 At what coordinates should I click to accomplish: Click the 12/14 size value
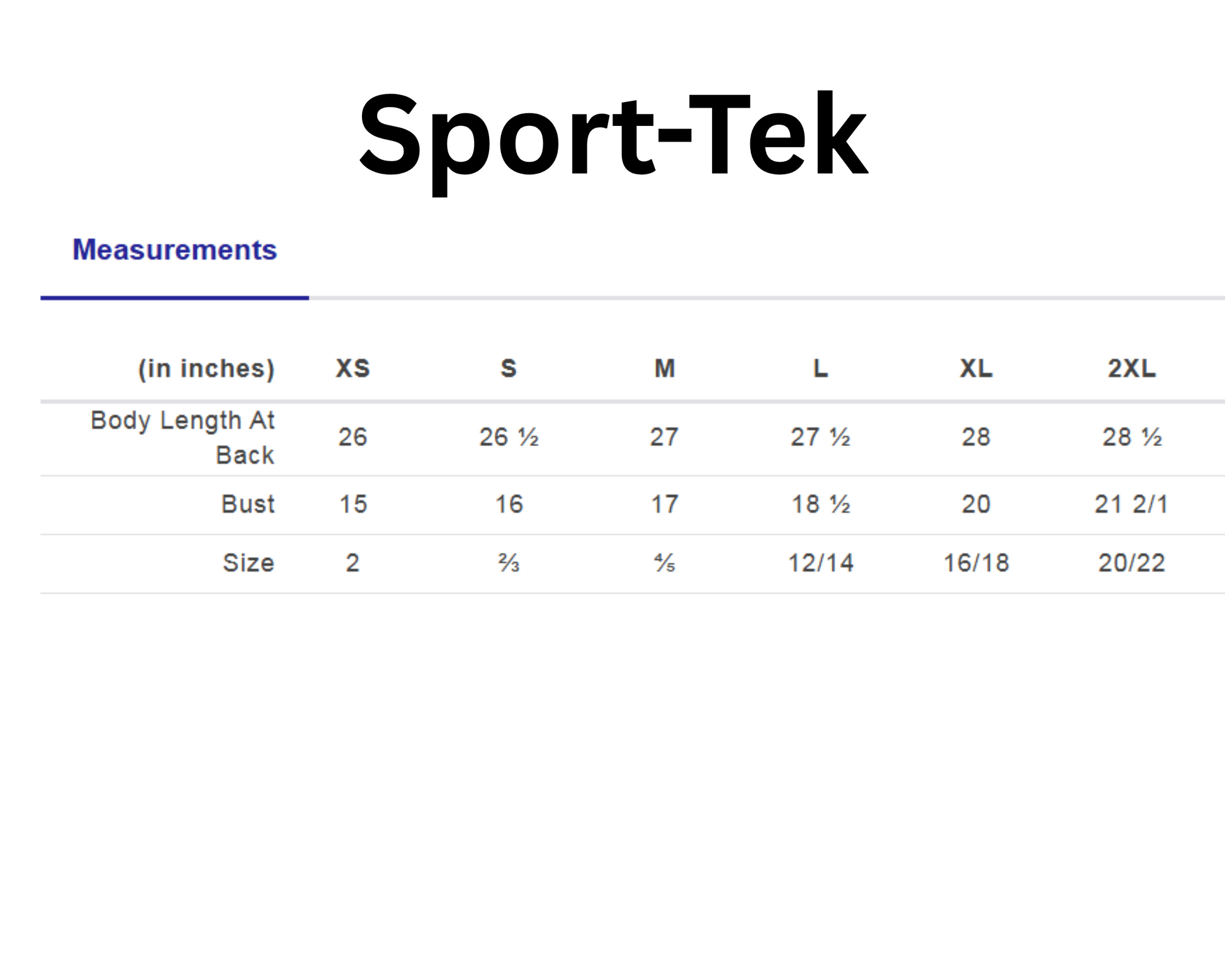pyautogui.click(x=820, y=563)
